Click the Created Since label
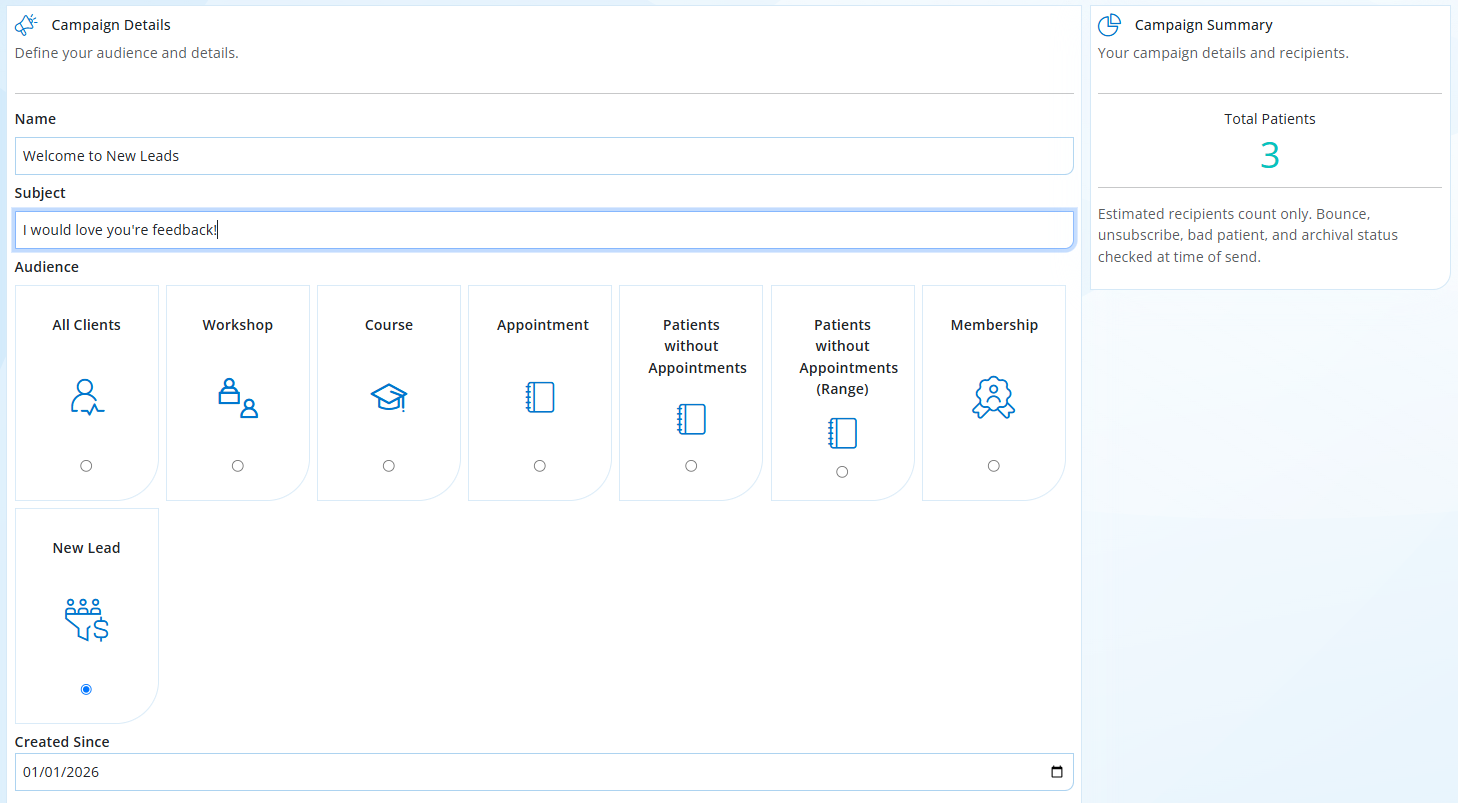The width and height of the screenshot is (1458, 803). [x=62, y=742]
